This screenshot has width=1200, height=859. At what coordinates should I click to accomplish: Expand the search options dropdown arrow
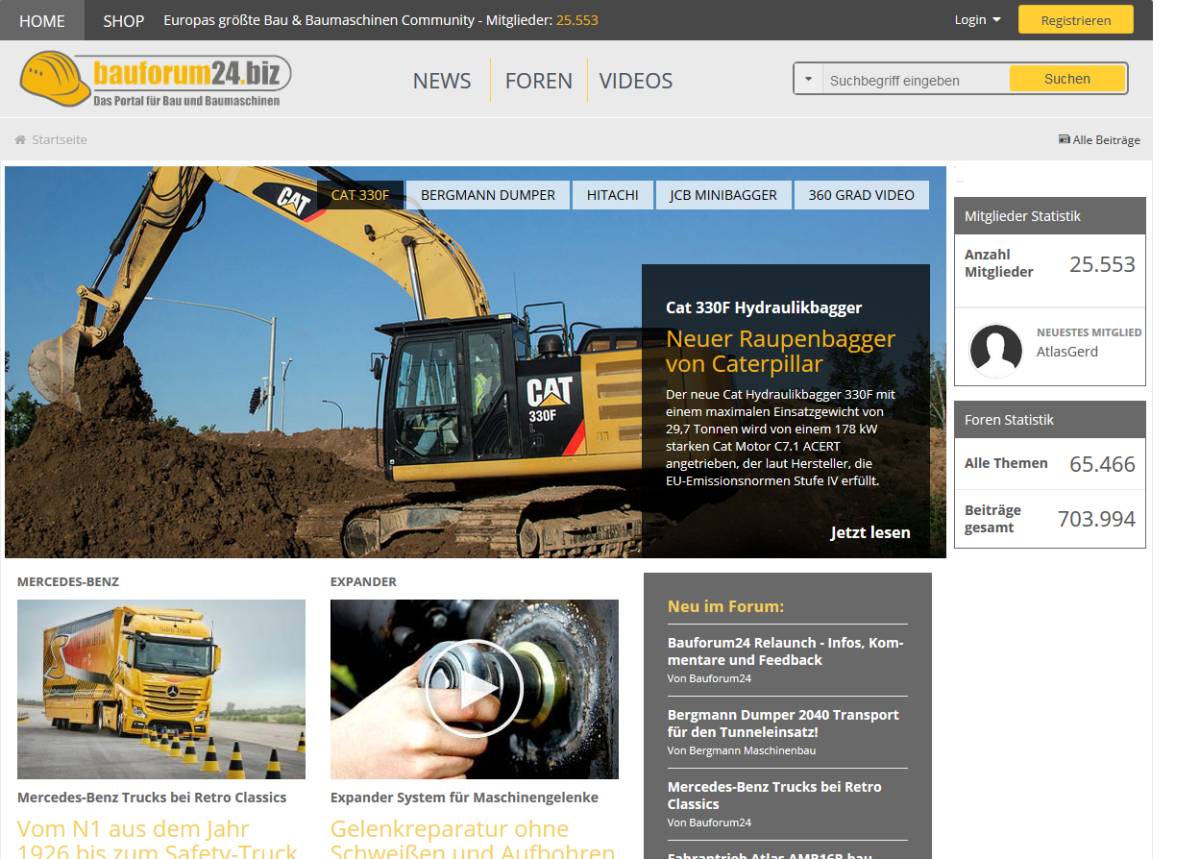coord(808,79)
